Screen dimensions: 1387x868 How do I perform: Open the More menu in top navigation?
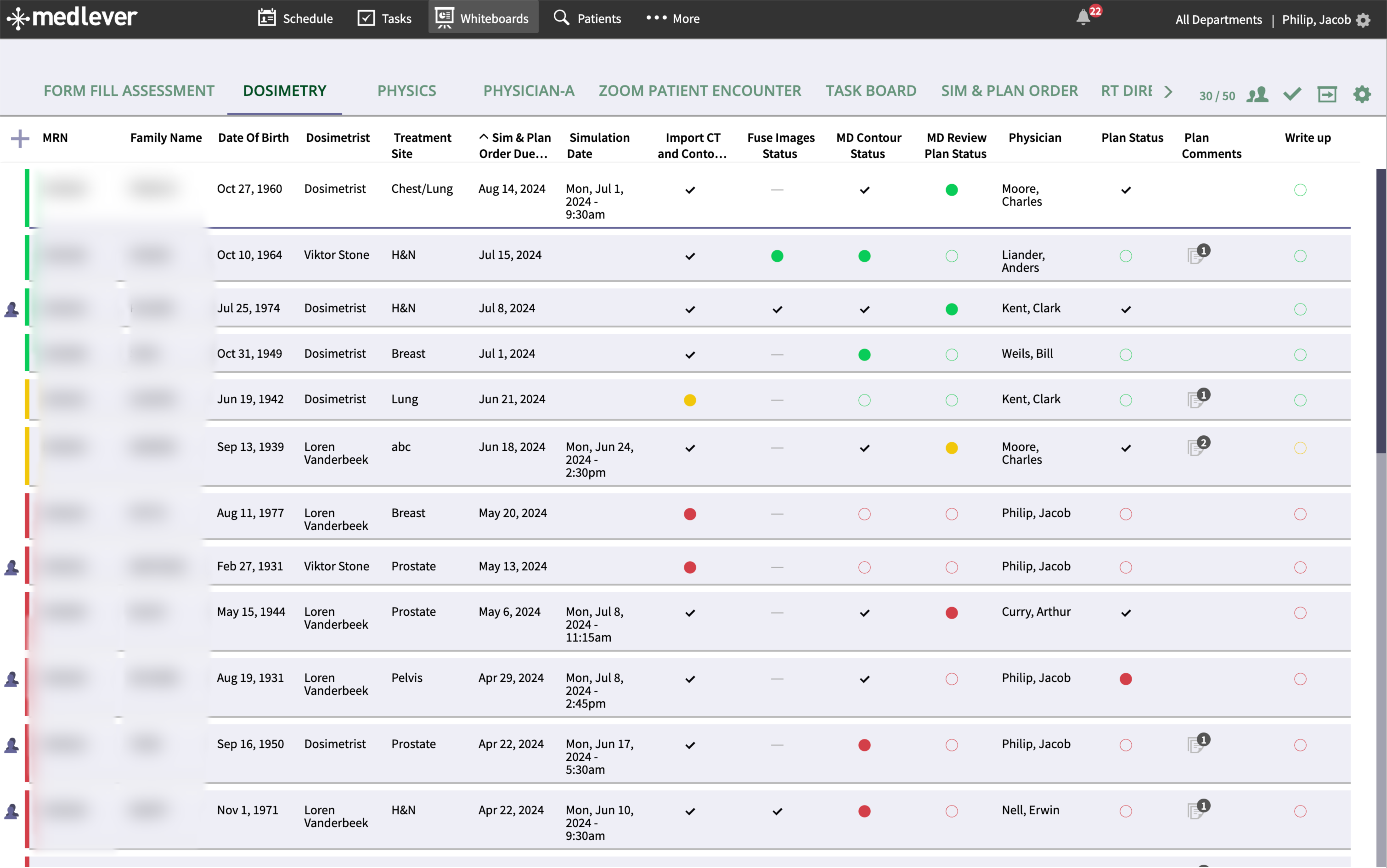[x=673, y=18]
